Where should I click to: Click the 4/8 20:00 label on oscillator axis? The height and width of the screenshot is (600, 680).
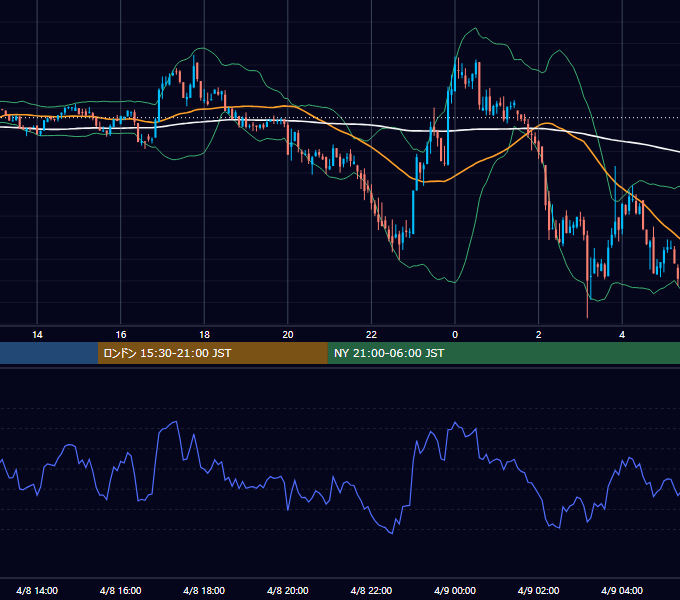(x=288, y=590)
